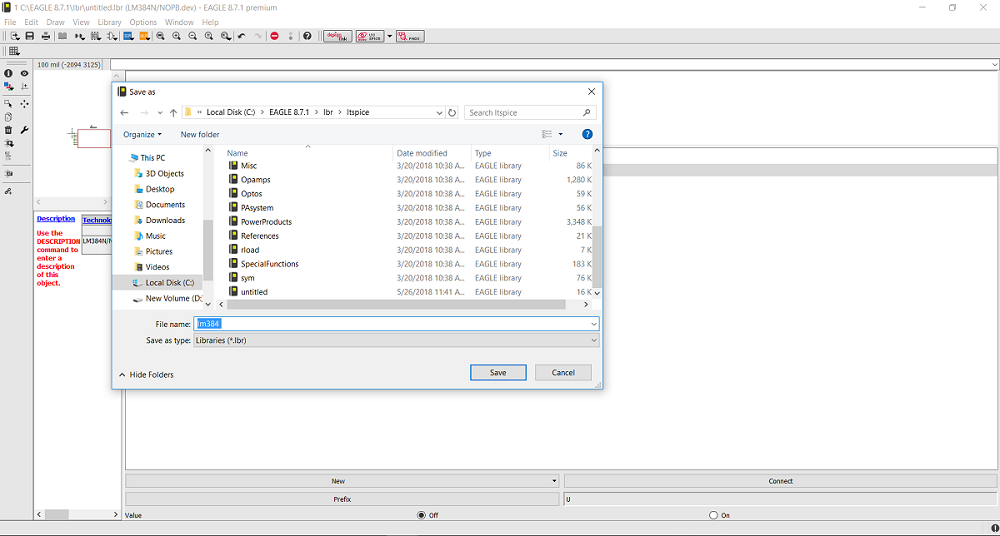Click the Cancel button in dialog
Screen dimensions: 1000x536
coord(563,373)
